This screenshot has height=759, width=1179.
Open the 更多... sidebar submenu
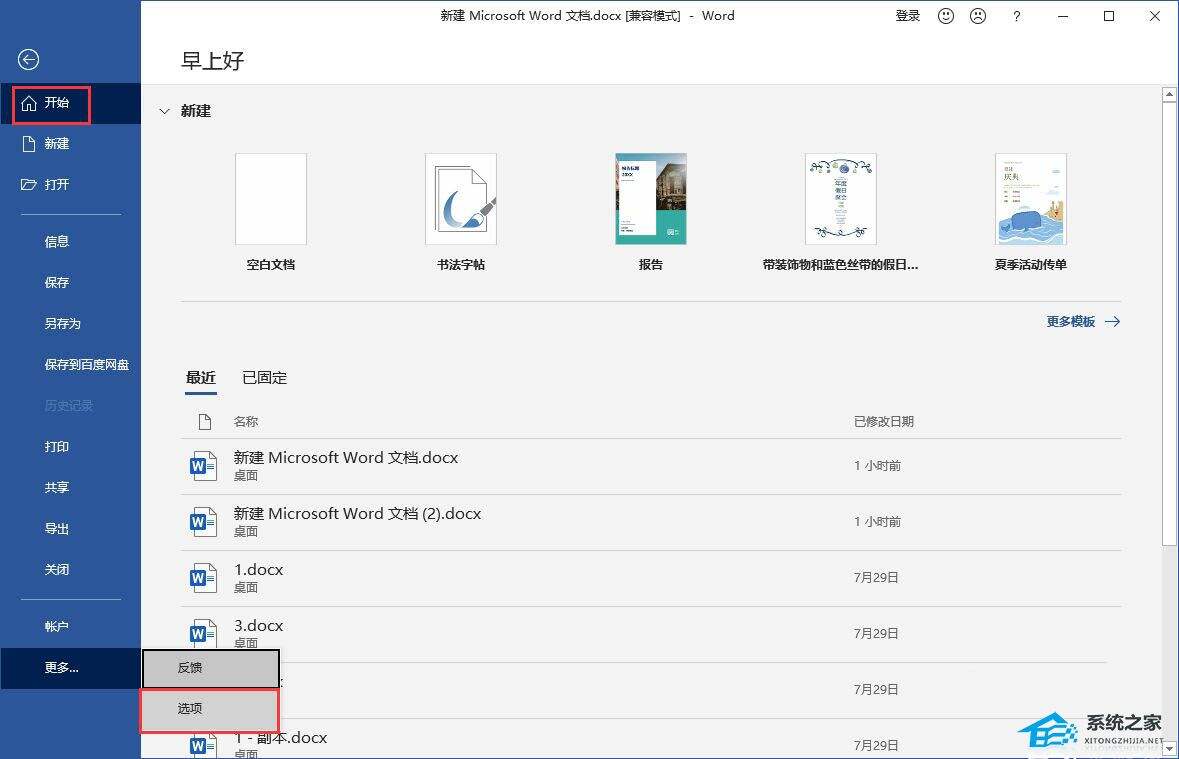71,668
